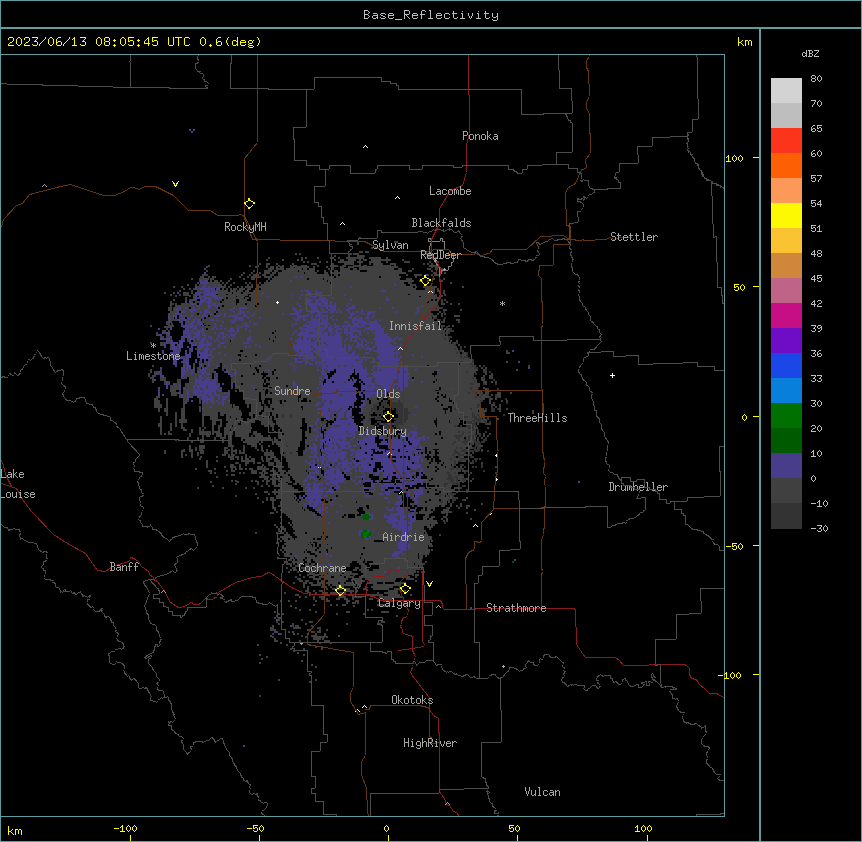This screenshot has width=862, height=842.
Task: Click the 100 tick on vertical km axis
Action: coord(734,158)
